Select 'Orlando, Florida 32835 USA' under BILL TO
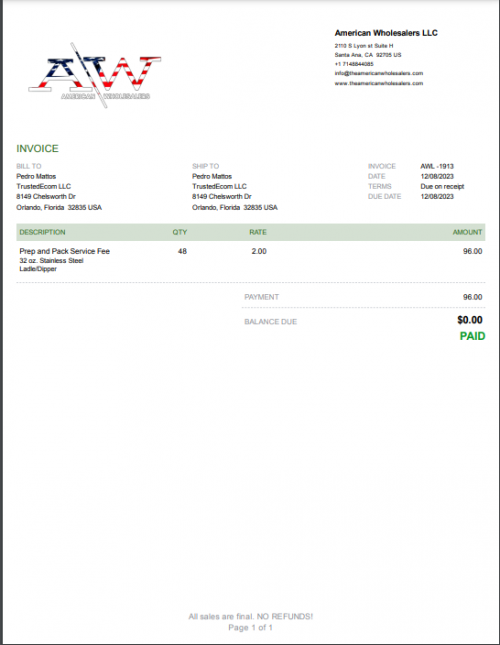The image size is (500, 645). coord(59,207)
